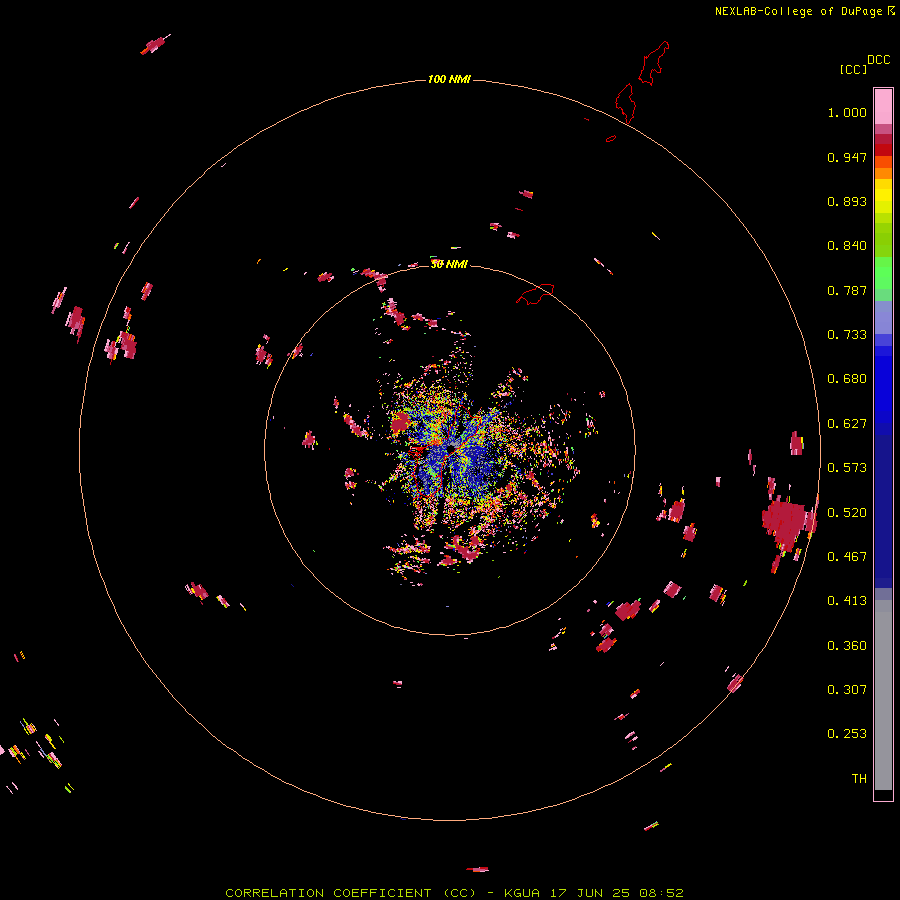
Task: Click the 0.307 color scale value
Action: 847,690
